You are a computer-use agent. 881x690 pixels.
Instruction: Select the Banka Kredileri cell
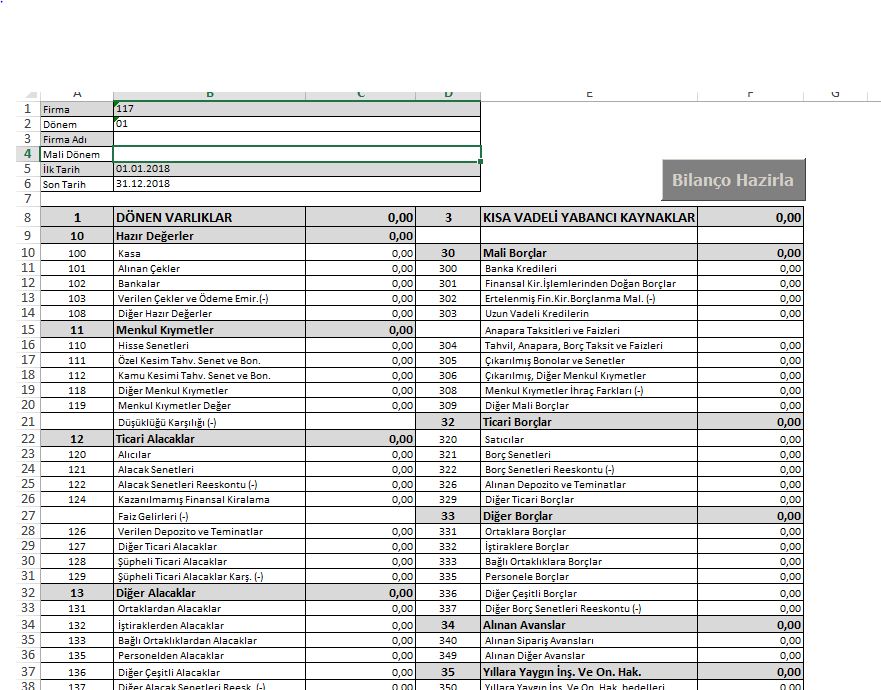pos(588,268)
